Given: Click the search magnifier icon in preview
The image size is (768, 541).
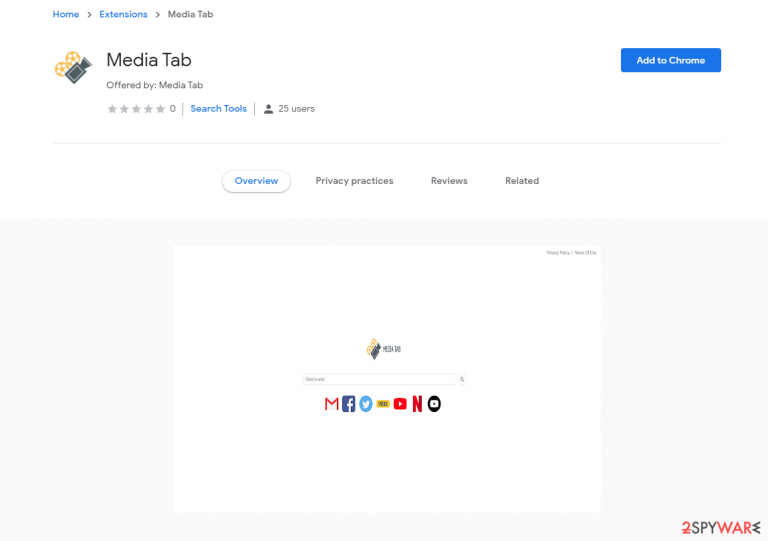Looking at the screenshot, I should [x=462, y=379].
